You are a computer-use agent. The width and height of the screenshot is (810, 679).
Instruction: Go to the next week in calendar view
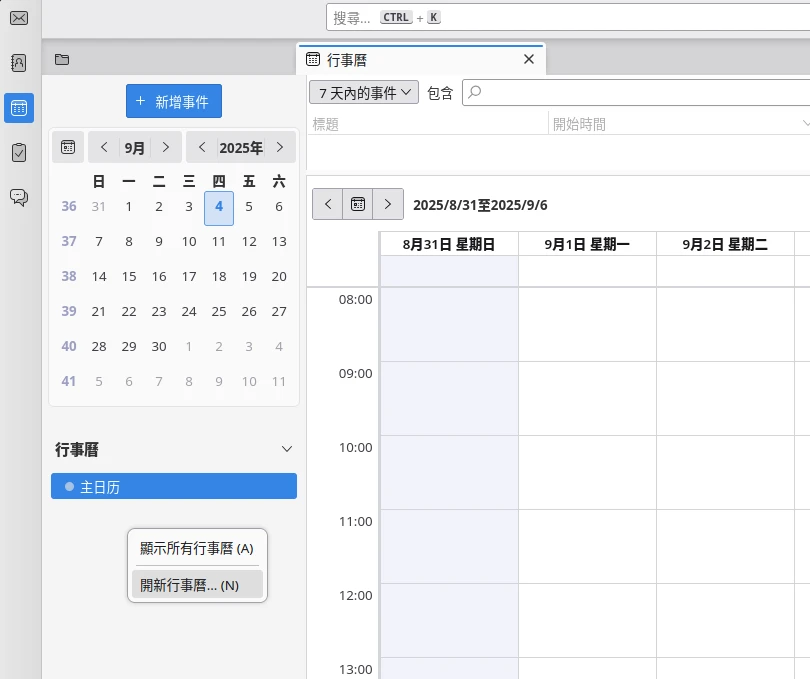click(389, 204)
